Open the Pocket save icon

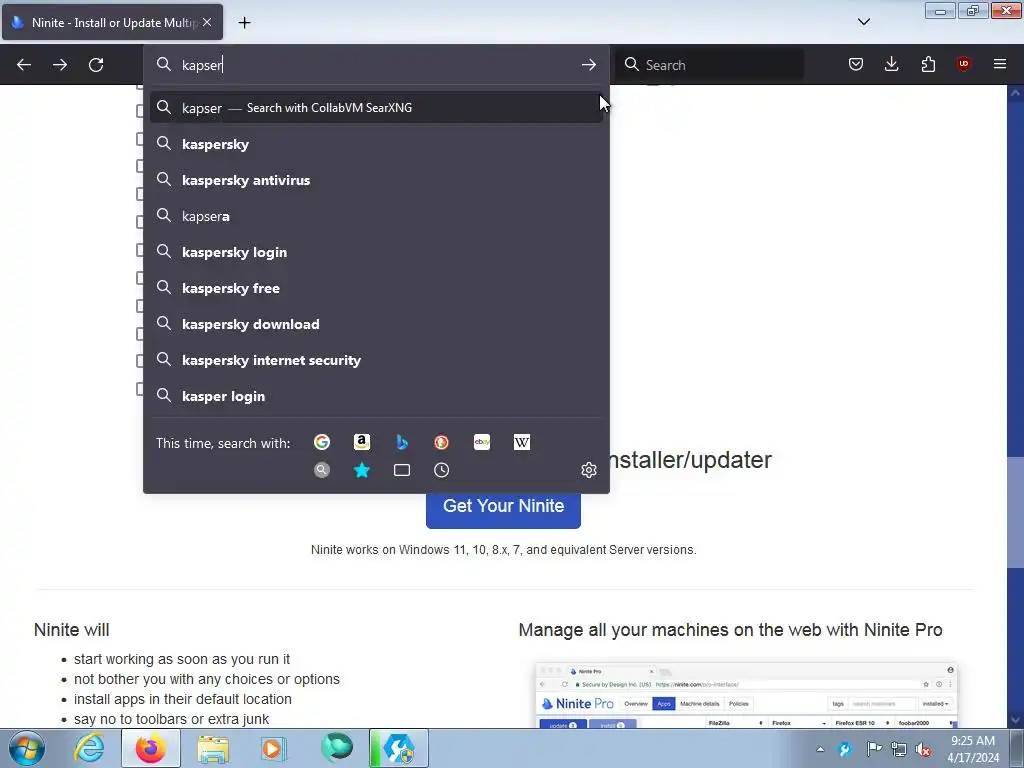click(856, 64)
